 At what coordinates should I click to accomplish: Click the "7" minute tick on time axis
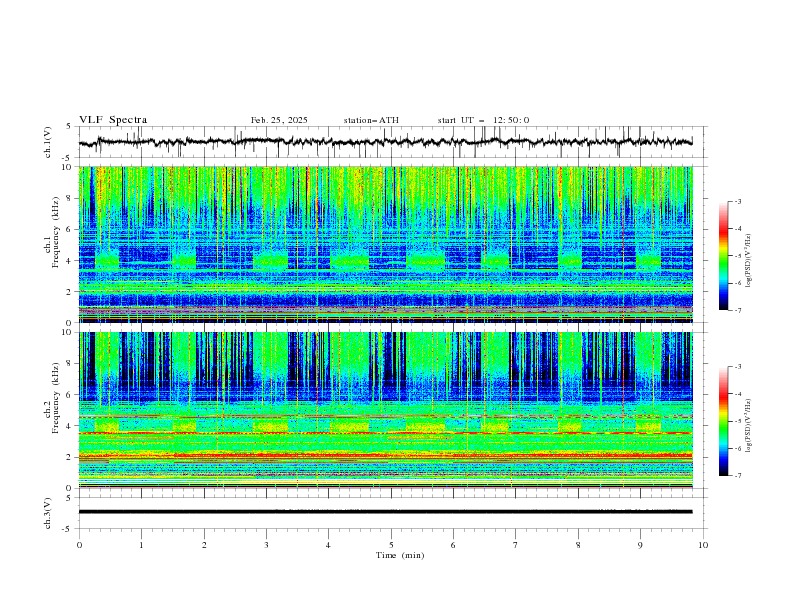click(x=516, y=545)
